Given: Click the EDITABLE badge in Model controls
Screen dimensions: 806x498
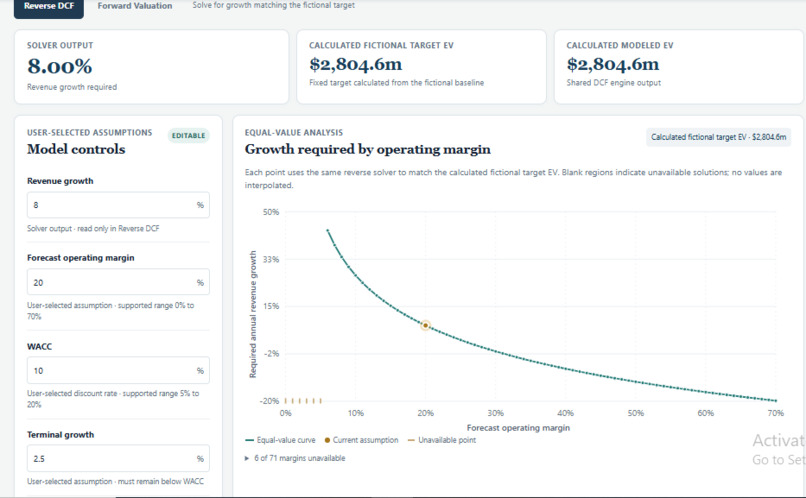Looking at the screenshot, I should (x=188, y=136).
